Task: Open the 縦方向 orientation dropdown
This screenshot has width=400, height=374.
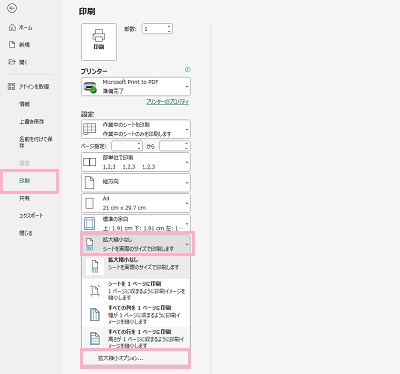Action: [x=136, y=182]
